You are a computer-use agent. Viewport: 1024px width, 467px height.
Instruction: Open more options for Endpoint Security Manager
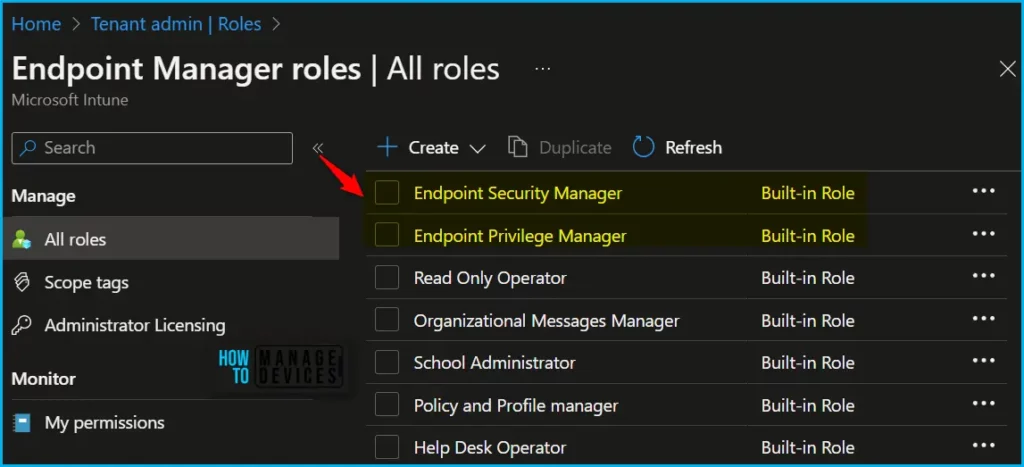pos(984,191)
